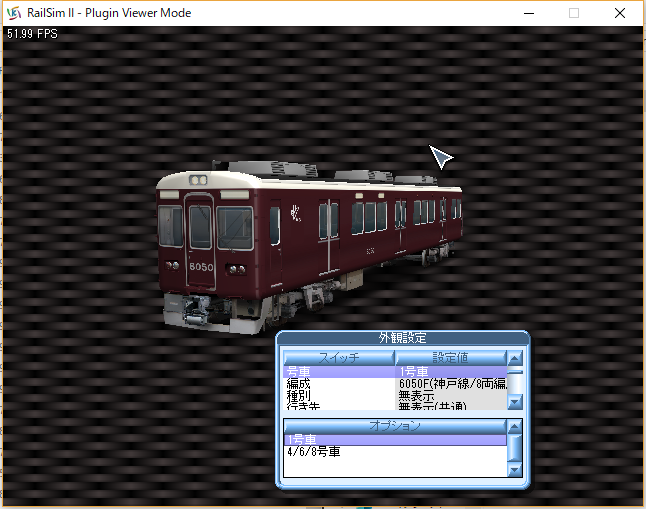The height and width of the screenshot is (509, 646).
Task: Click the スイッチ column header
Action: pyautogui.click(x=339, y=358)
